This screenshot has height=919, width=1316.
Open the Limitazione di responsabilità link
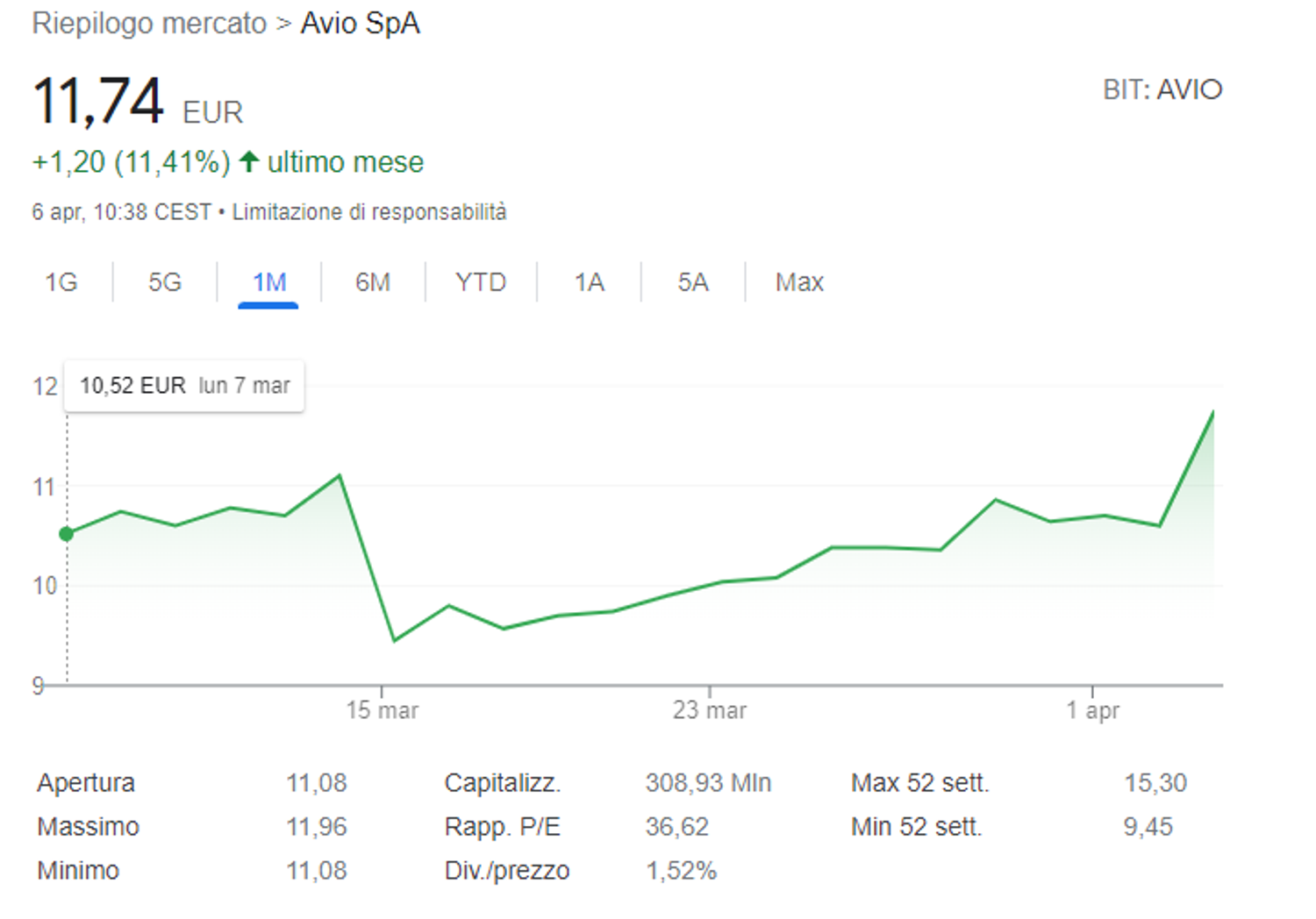(x=369, y=212)
